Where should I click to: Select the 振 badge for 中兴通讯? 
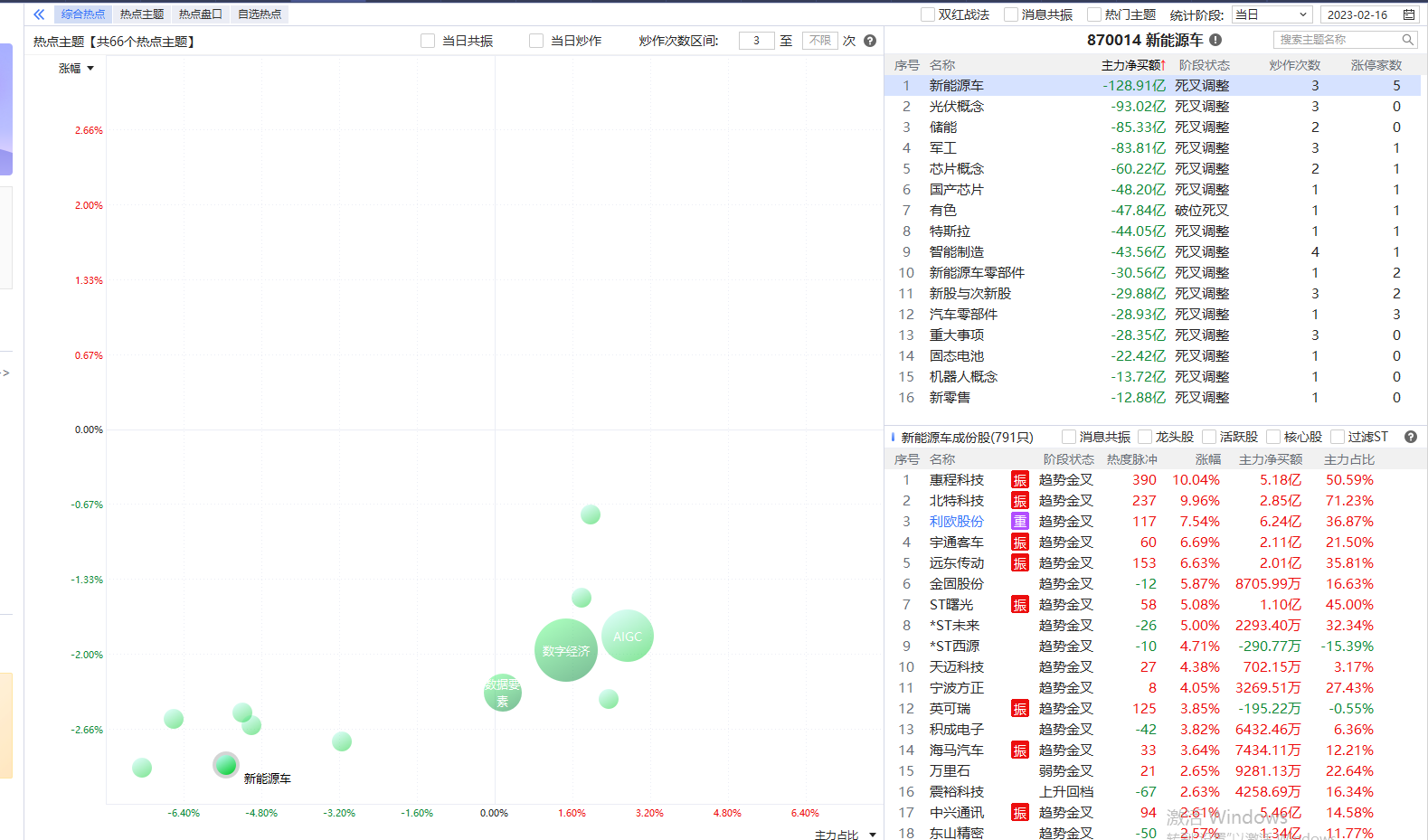1020,813
